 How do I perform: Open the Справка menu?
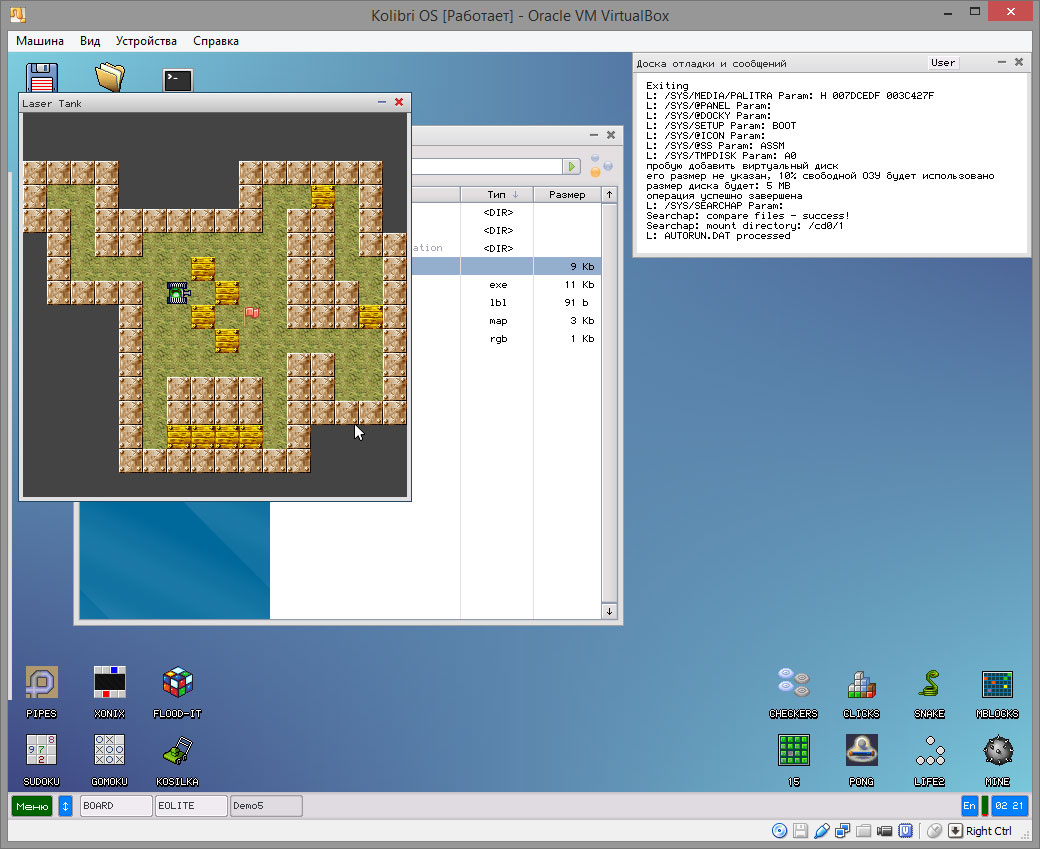tap(216, 41)
